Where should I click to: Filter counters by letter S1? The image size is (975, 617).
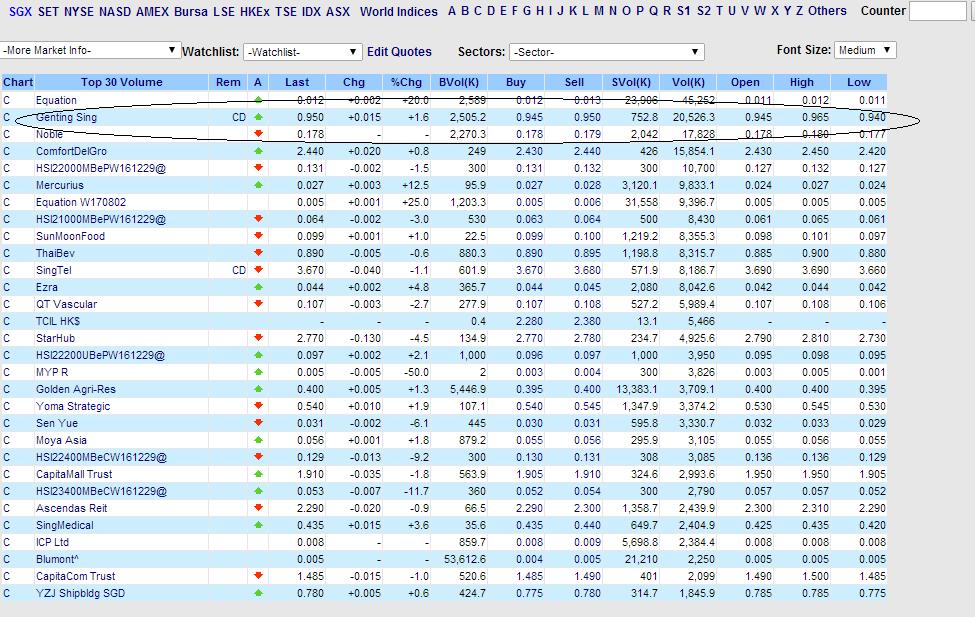[683, 11]
